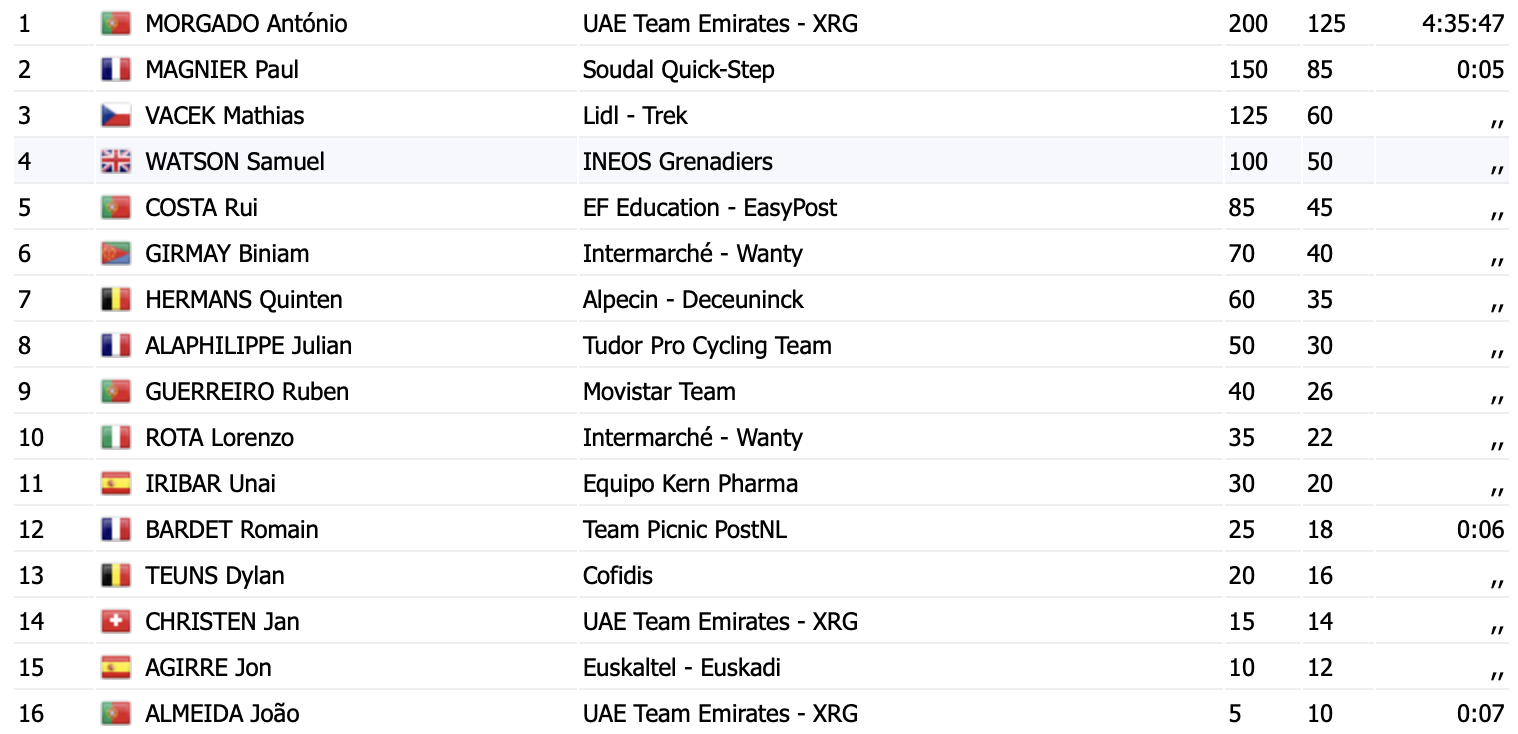Screen dimensions: 1518x734
Task: Open the Soudal Quick-Step team page
Action: [679, 69]
